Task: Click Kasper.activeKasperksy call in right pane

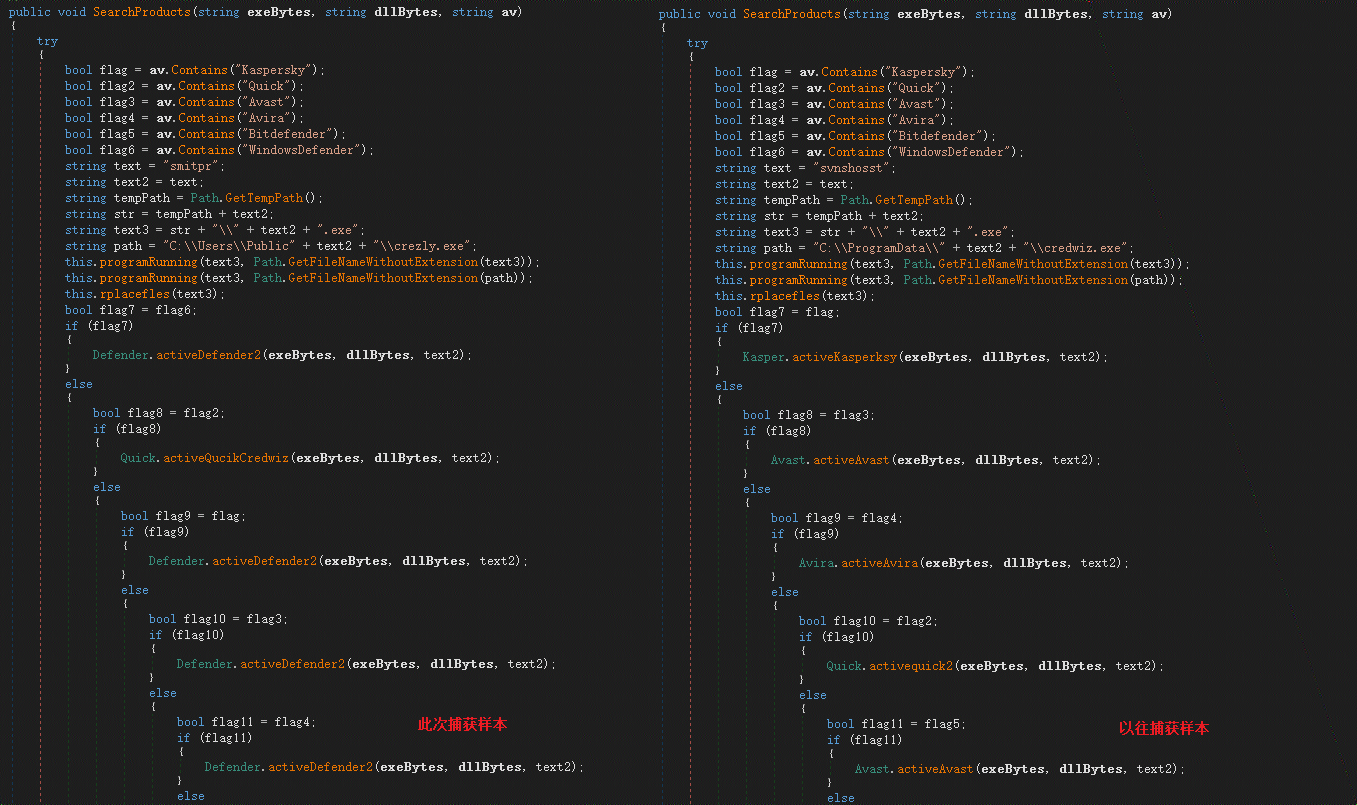Action: pyautogui.click(x=925, y=357)
